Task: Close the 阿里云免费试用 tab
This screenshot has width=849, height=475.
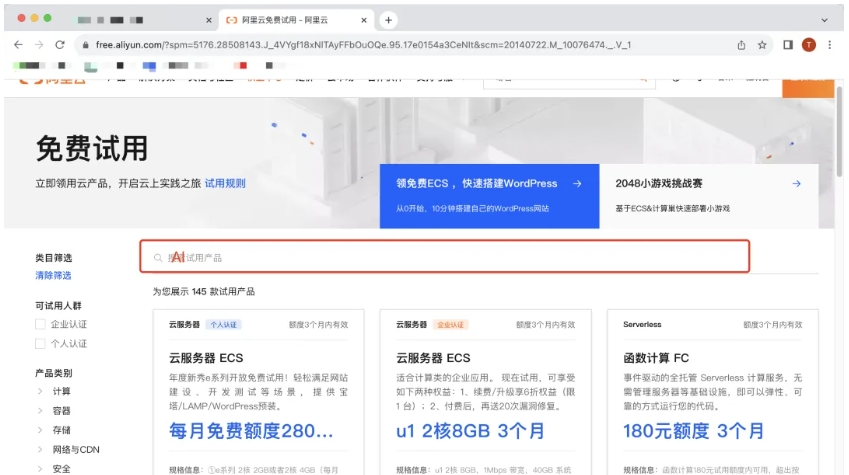Action: (364, 20)
